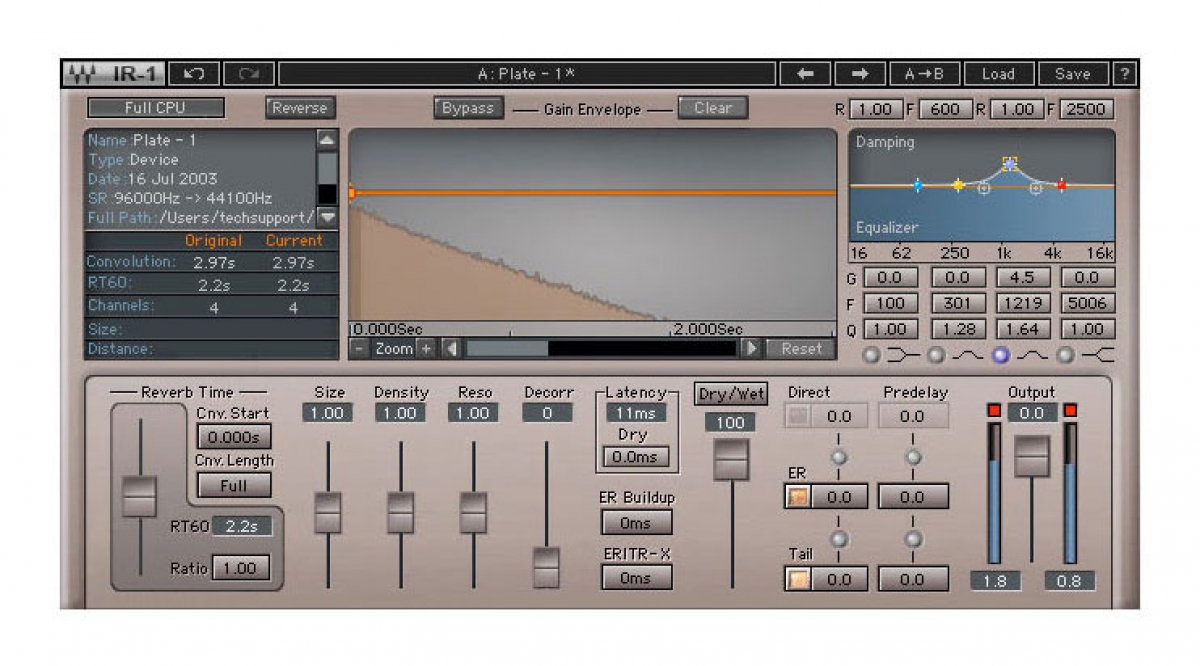Select first bell filter type radio
The image size is (1200, 666).
pyautogui.click(x=936, y=354)
